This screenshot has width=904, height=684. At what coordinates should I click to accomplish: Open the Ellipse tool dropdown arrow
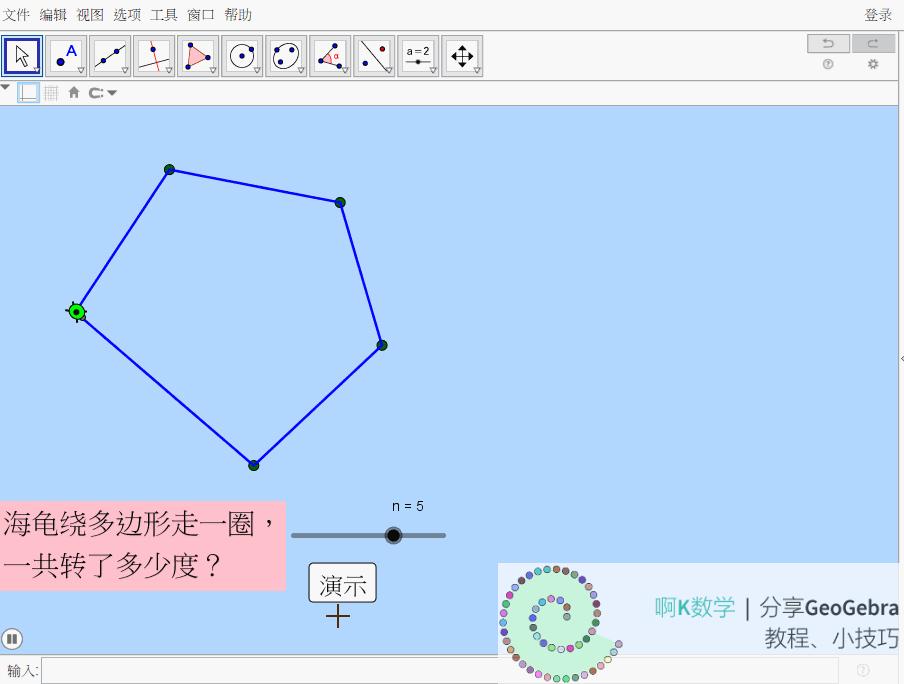click(x=299, y=70)
